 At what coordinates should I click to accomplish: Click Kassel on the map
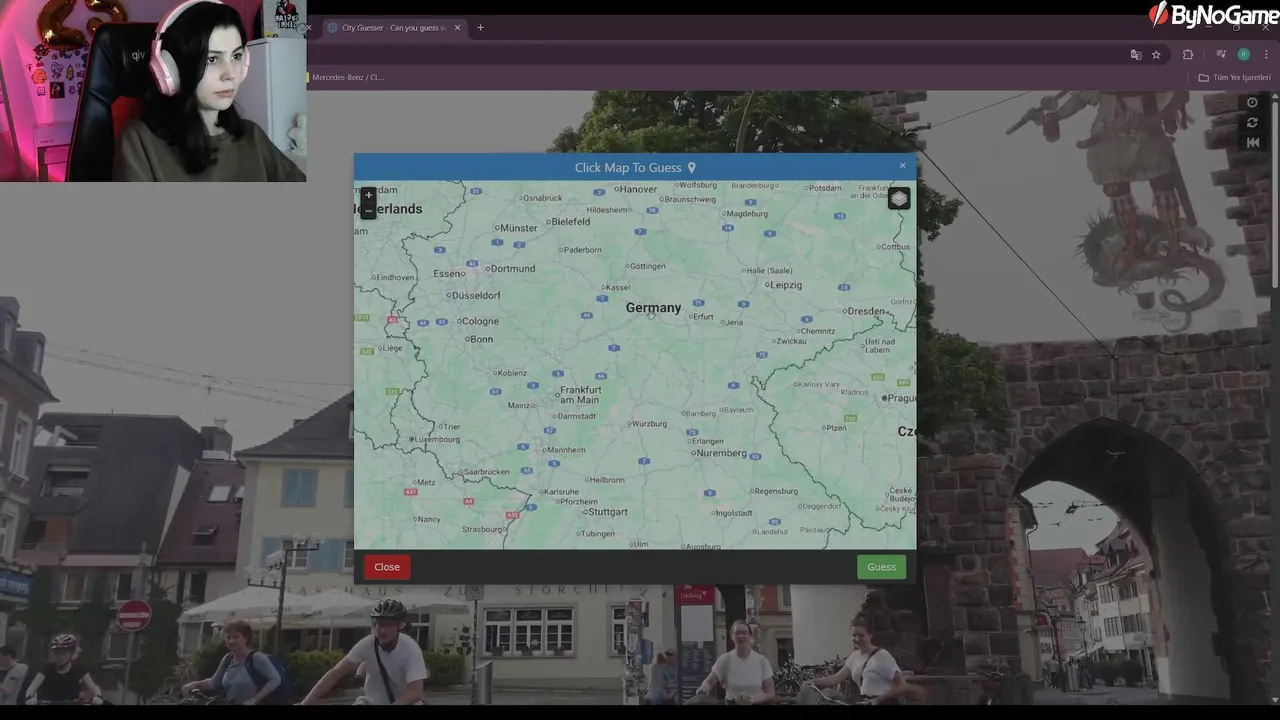click(x=615, y=287)
